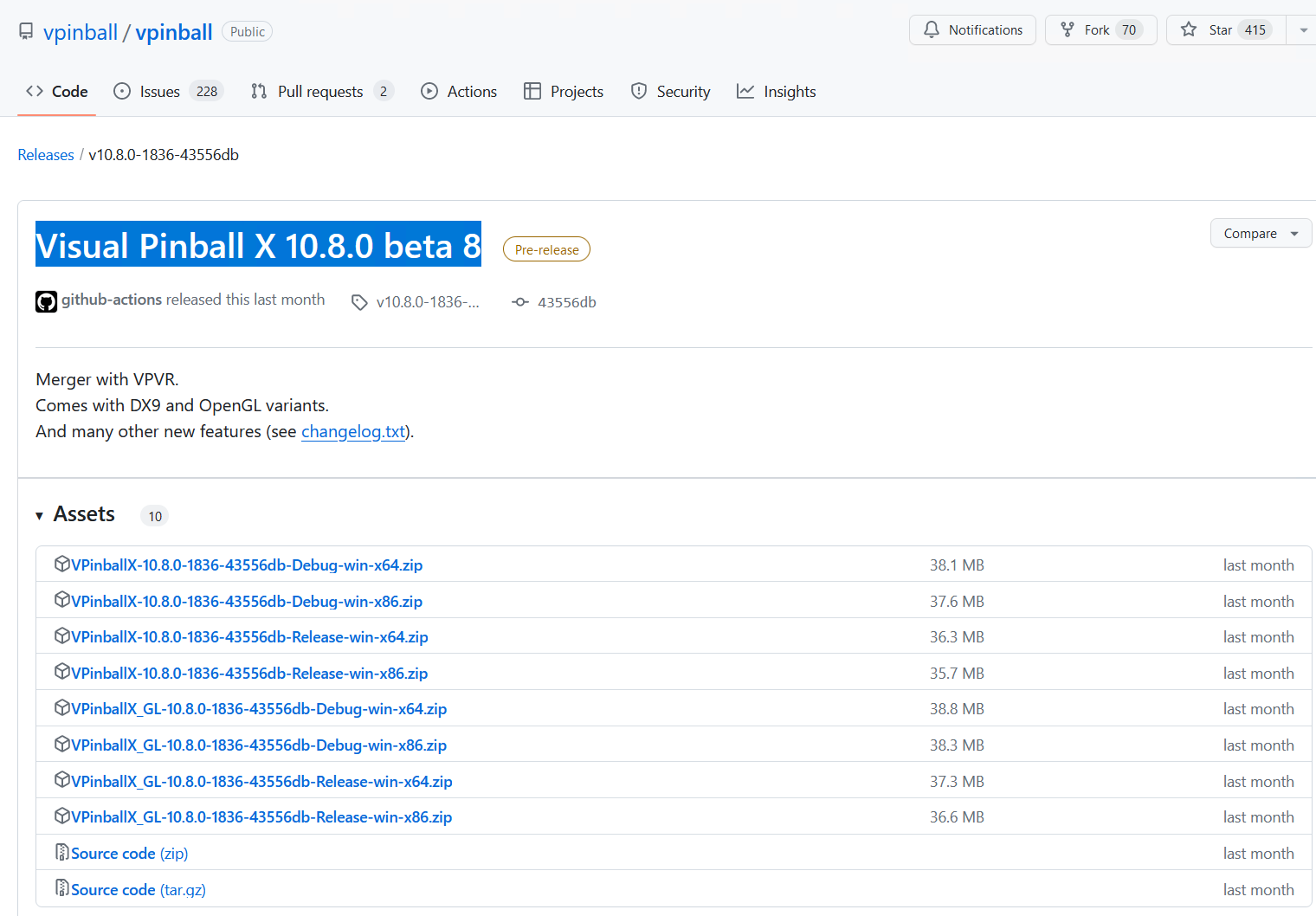1316x916 pixels.
Task: Click the 38.1 MB size text
Action: [x=957, y=565]
